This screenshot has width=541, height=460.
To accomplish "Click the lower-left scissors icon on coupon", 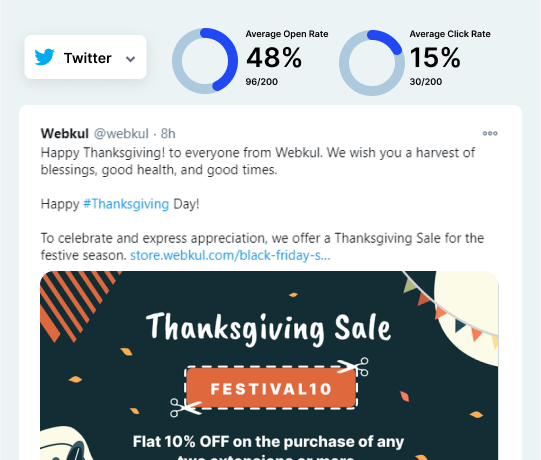I will click(186, 408).
